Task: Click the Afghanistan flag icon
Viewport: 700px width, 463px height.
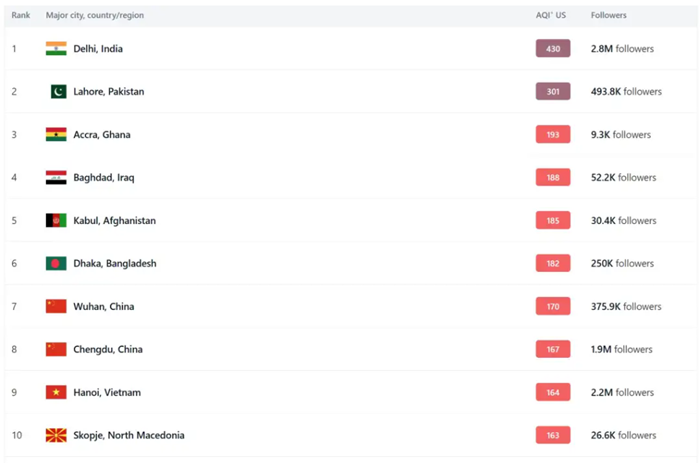Action: tap(56, 221)
